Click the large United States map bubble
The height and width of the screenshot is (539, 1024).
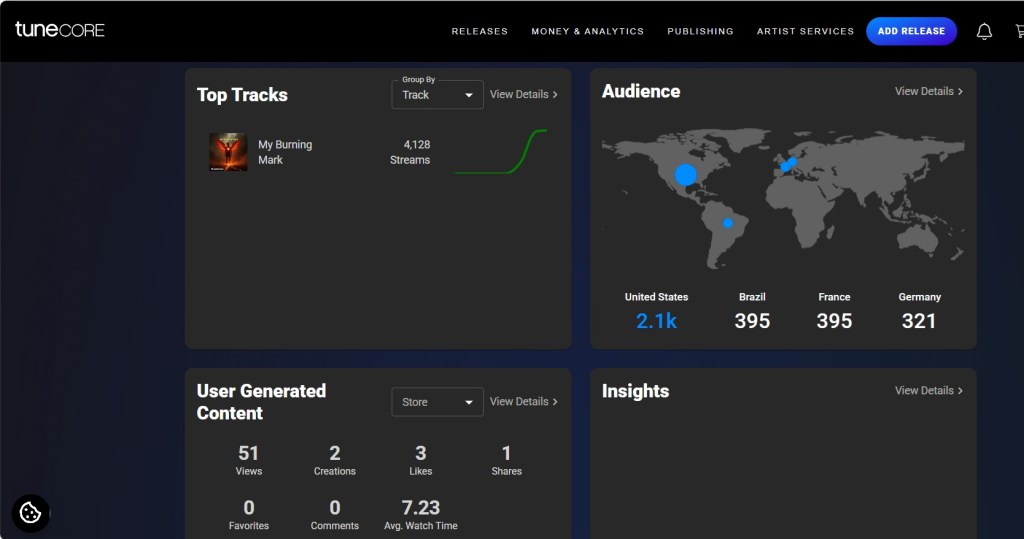click(685, 175)
